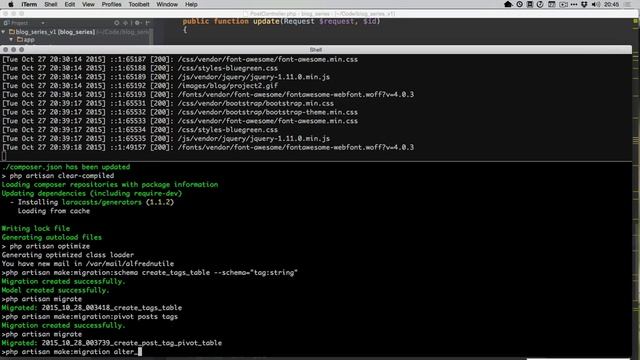Click the collapse-all icon in Project panel

pyautogui.click(x=126, y=23)
